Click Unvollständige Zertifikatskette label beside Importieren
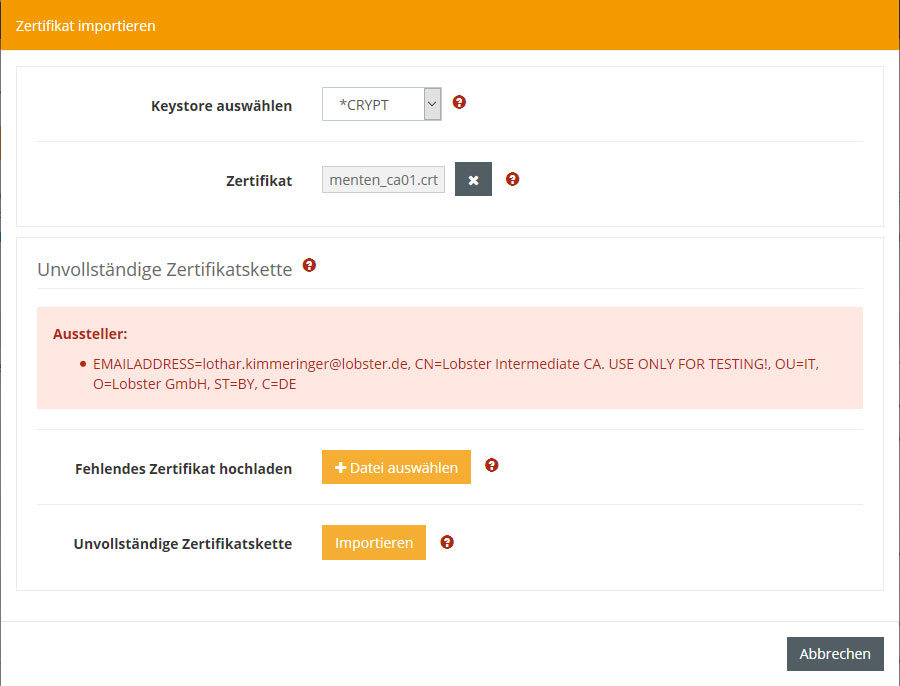The height and width of the screenshot is (686, 900). click(182, 544)
